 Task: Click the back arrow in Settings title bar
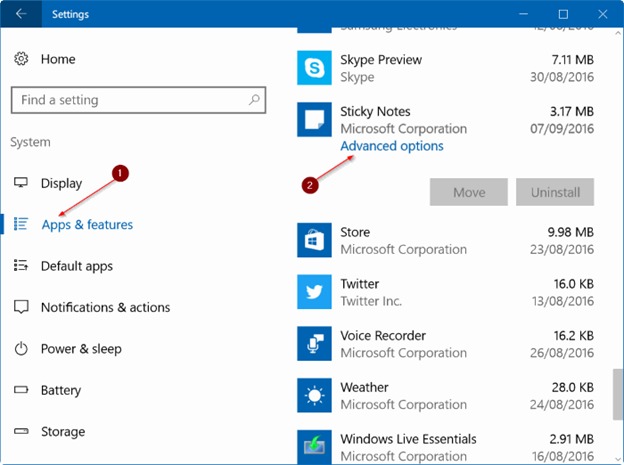pyautogui.click(x=21, y=14)
